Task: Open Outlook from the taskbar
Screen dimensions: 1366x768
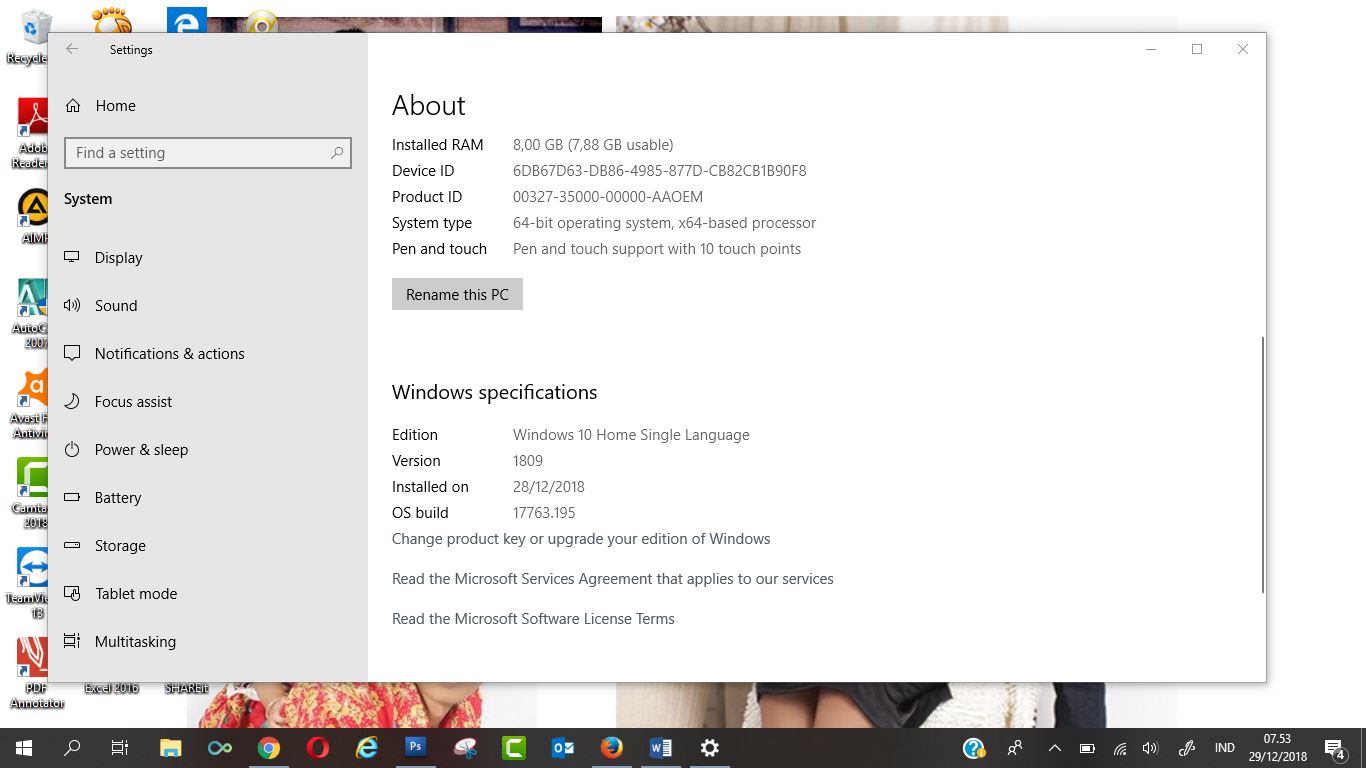Action: click(x=563, y=747)
